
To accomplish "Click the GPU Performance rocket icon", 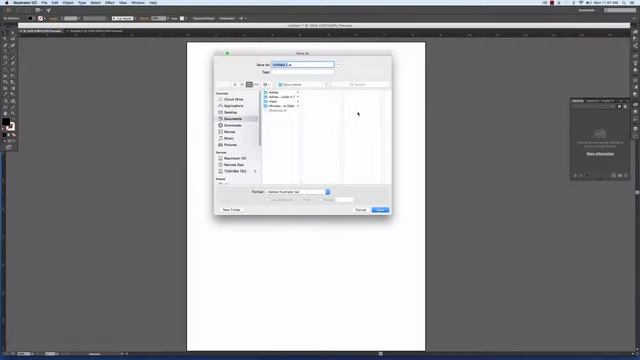I will (x=49, y=10).
